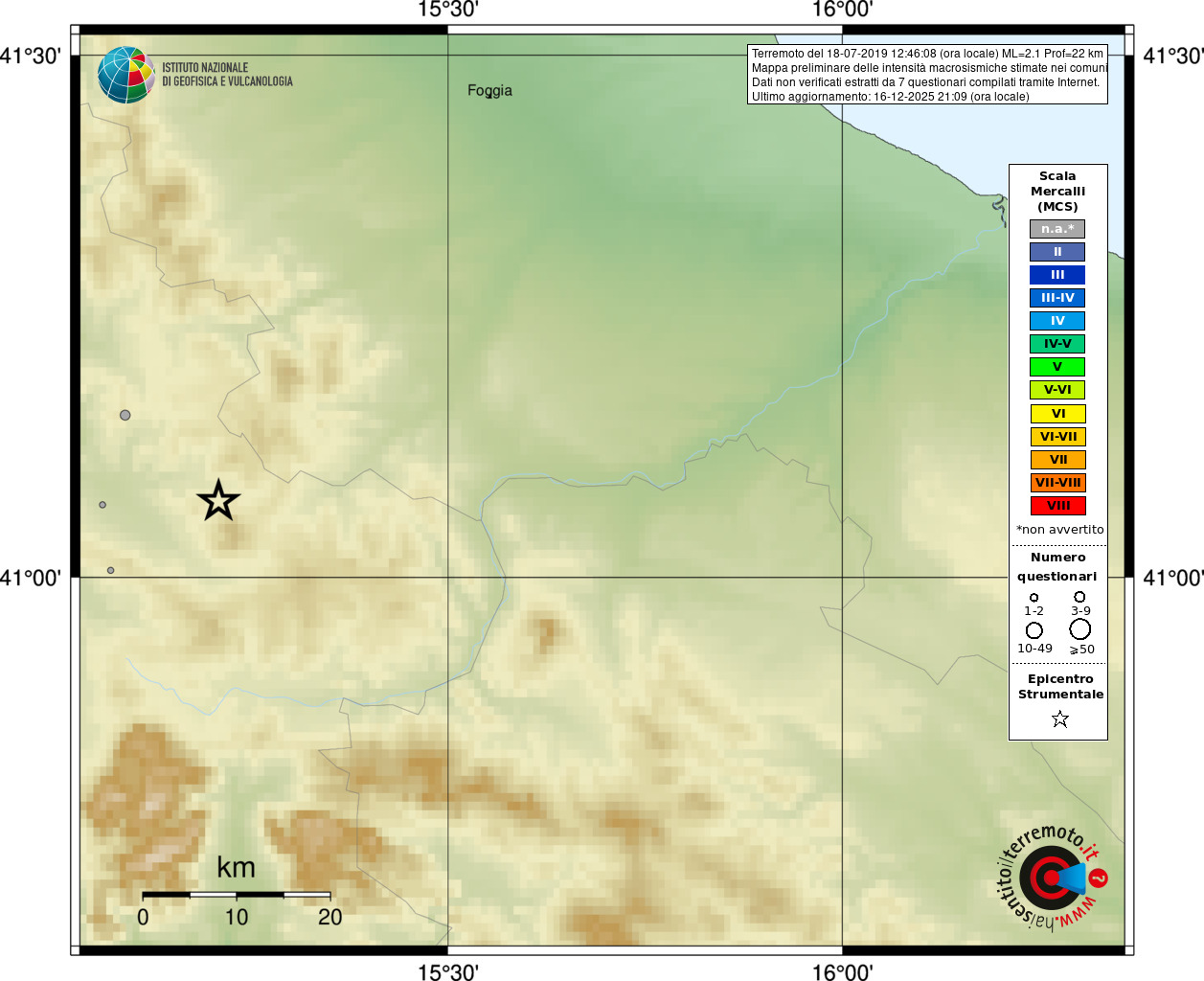Click the left 41°00' latitude label
Image resolution: width=1204 pixels, height=981 pixels.
[x=31, y=578]
